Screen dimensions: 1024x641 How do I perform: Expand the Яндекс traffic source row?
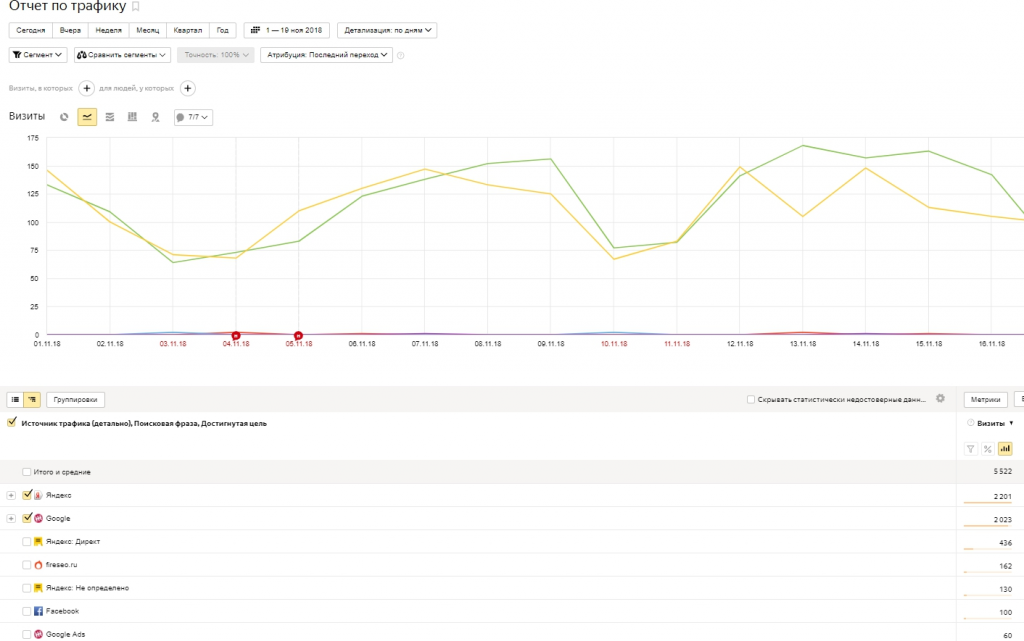click(11, 495)
